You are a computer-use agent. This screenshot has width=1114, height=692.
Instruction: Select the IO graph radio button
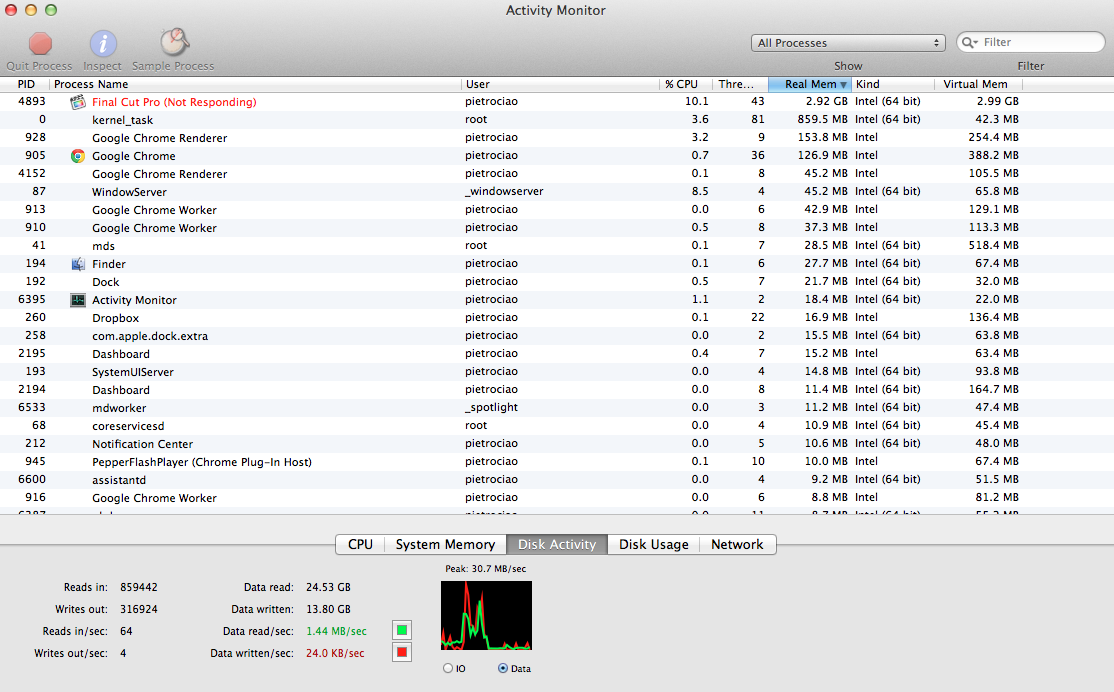click(448, 669)
